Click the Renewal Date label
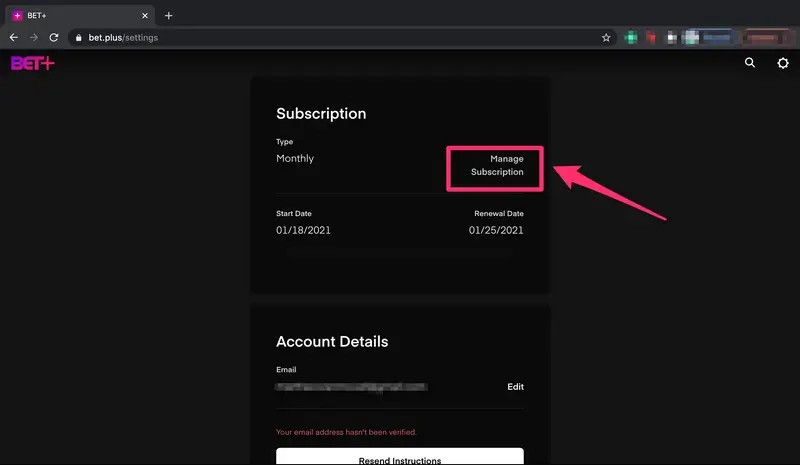This screenshot has height=465, width=800. click(x=499, y=213)
